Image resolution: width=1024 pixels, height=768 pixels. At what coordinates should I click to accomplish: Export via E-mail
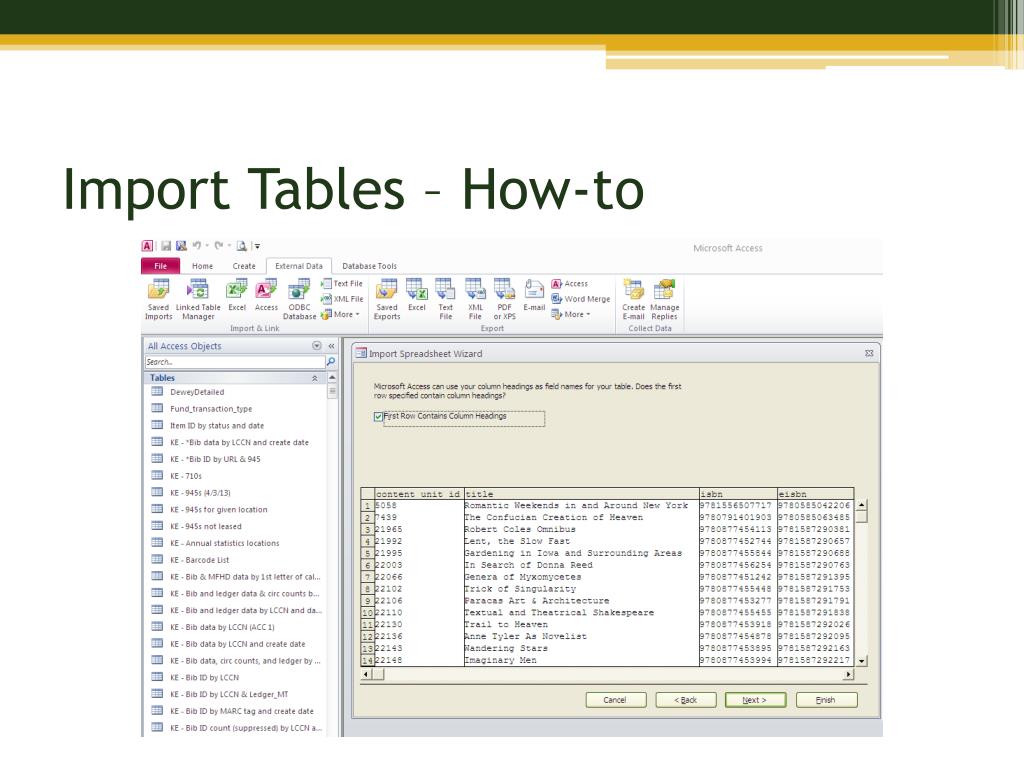[534, 295]
